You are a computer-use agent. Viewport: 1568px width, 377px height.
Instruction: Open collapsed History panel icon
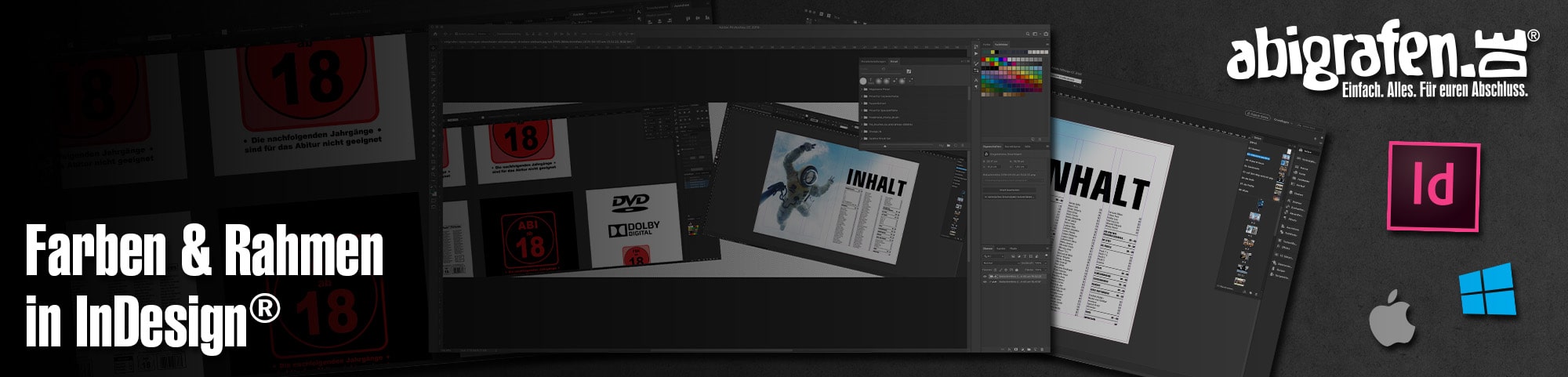point(976,46)
